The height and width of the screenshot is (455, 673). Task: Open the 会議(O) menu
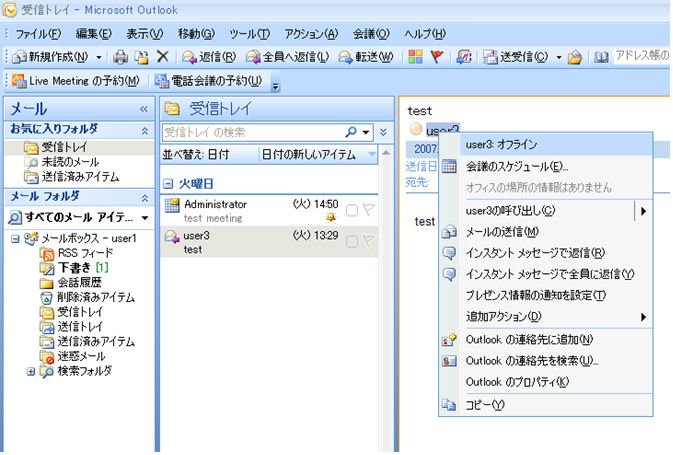point(371,33)
